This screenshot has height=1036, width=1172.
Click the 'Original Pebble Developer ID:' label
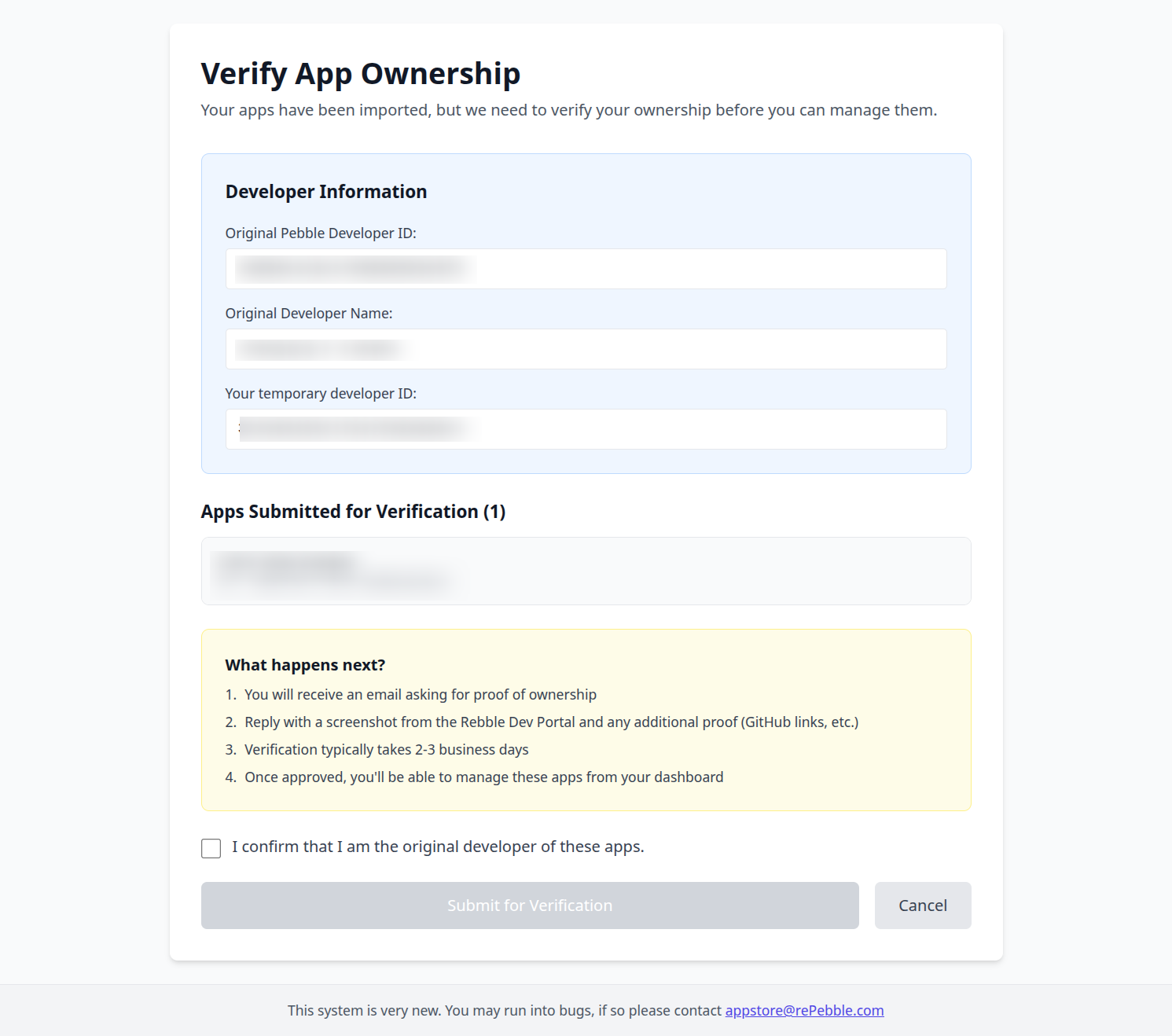pos(321,233)
